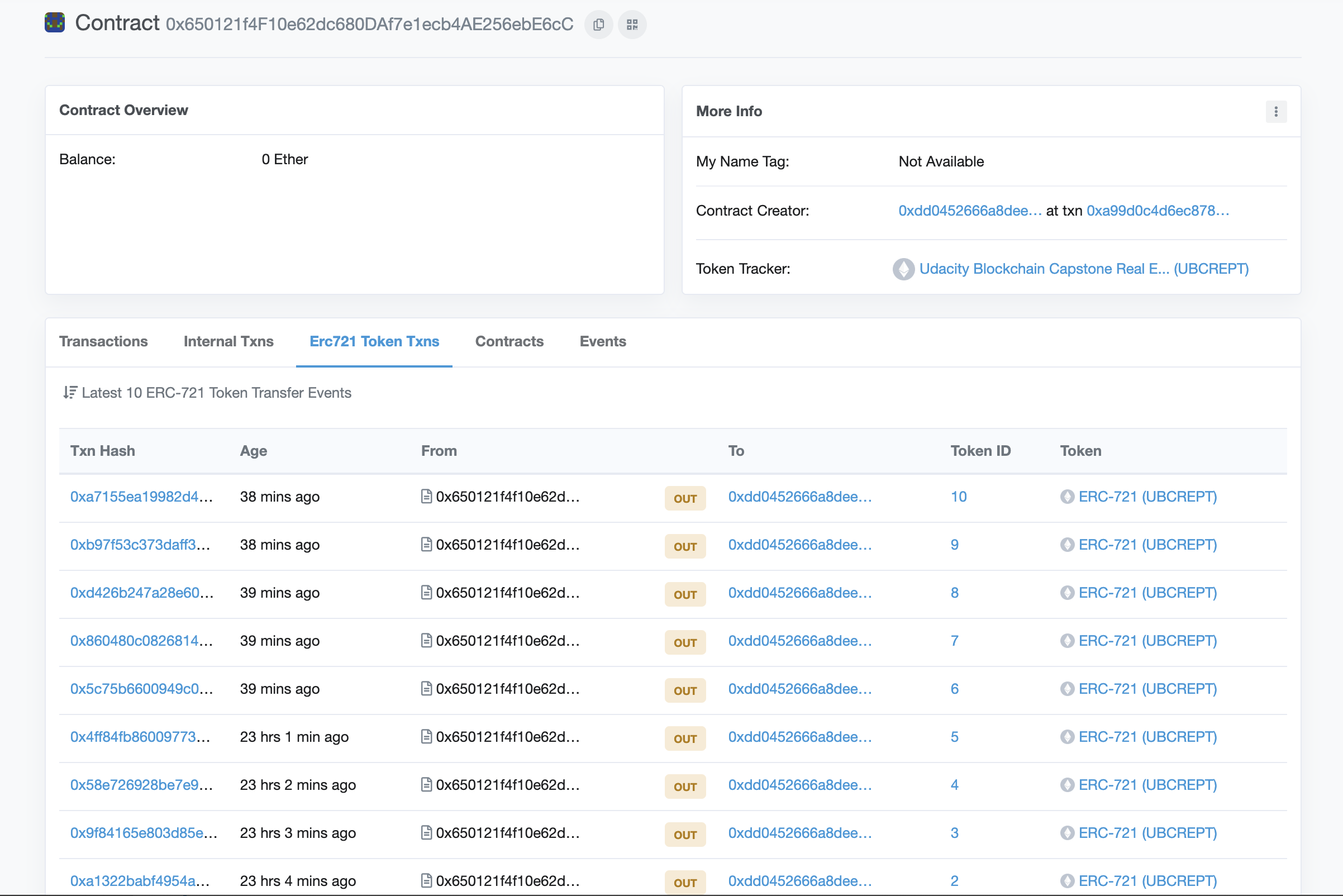Click the contract identicon avatar
The width and height of the screenshot is (1343, 896).
pyautogui.click(x=55, y=23)
